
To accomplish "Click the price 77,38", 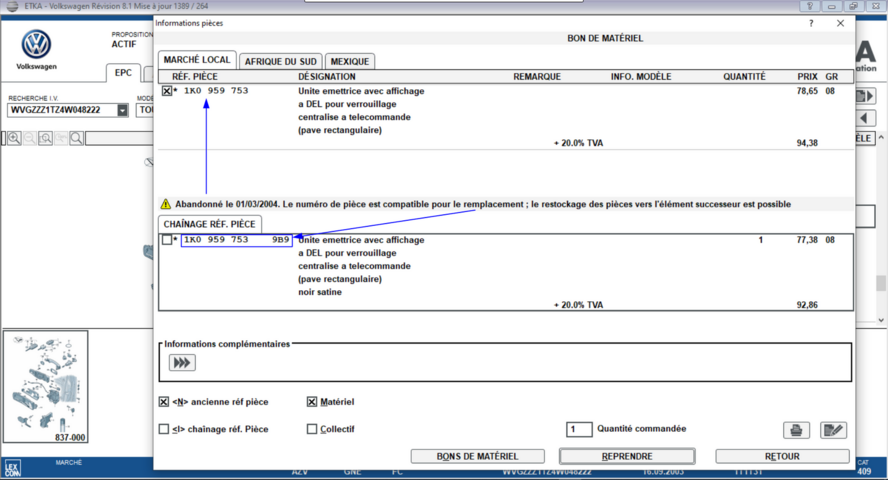I will [807, 240].
